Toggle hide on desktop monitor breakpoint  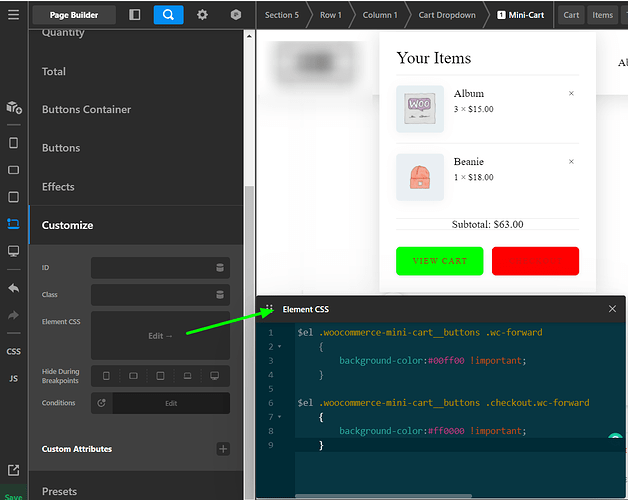pyautogui.click(x=214, y=376)
